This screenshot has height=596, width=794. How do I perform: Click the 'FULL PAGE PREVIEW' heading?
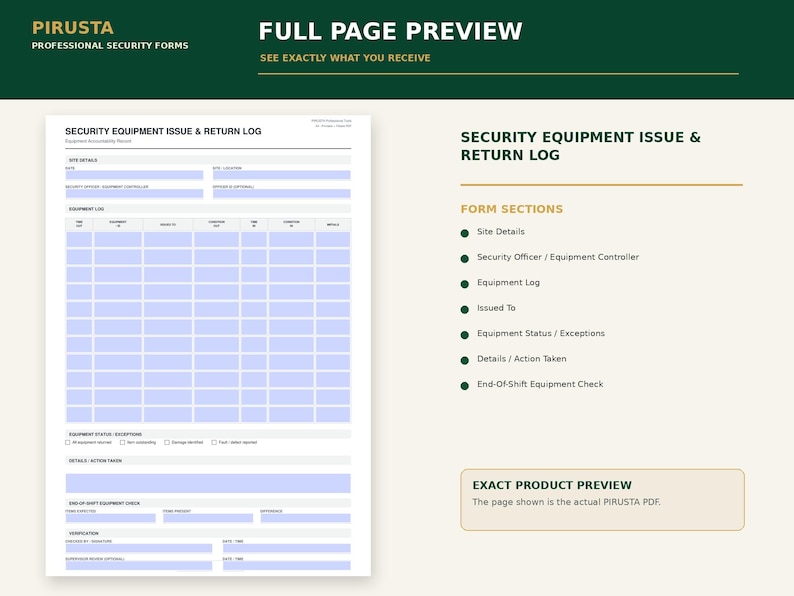pos(390,31)
